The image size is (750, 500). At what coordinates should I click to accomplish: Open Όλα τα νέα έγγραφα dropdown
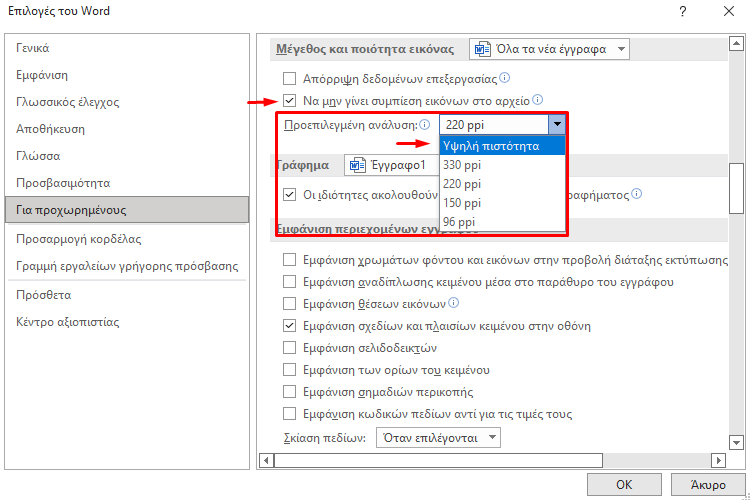pyautogui.click(x=549, y=49)
